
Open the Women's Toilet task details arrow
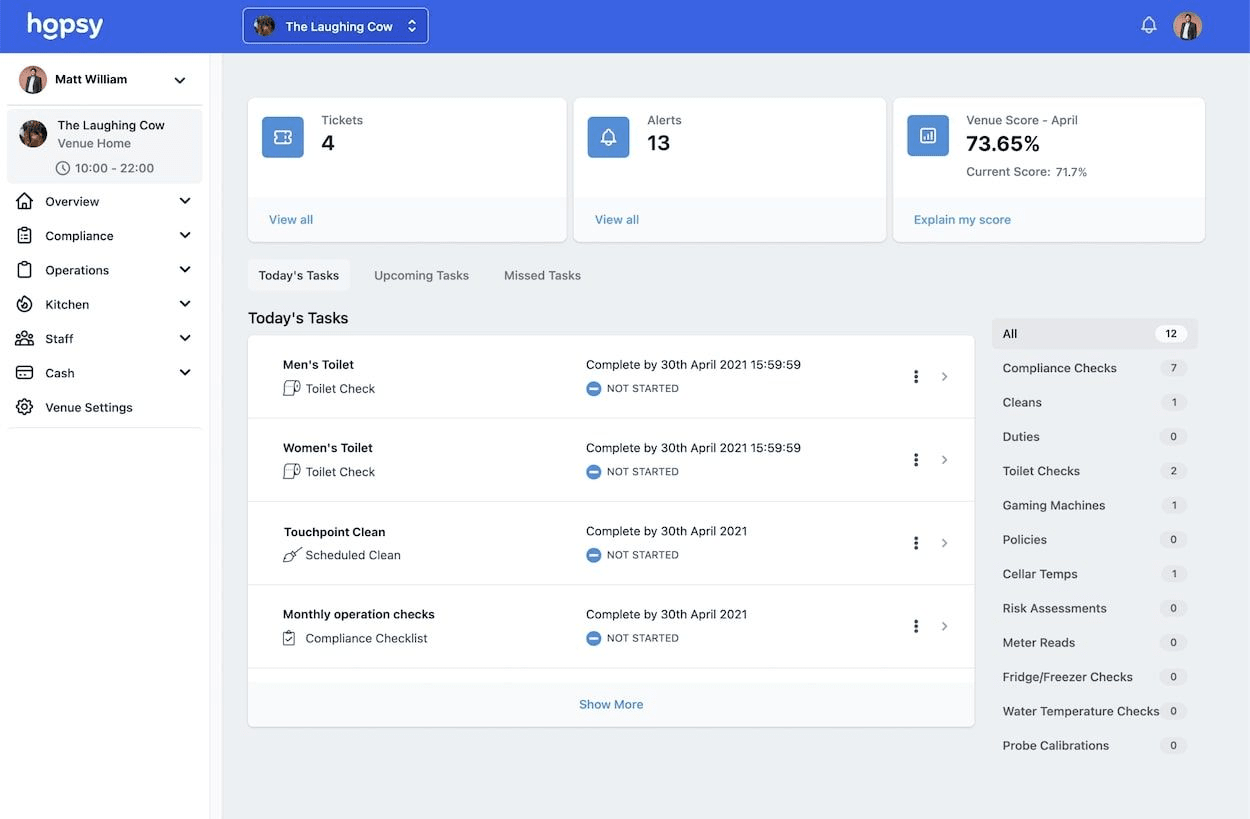944,459
